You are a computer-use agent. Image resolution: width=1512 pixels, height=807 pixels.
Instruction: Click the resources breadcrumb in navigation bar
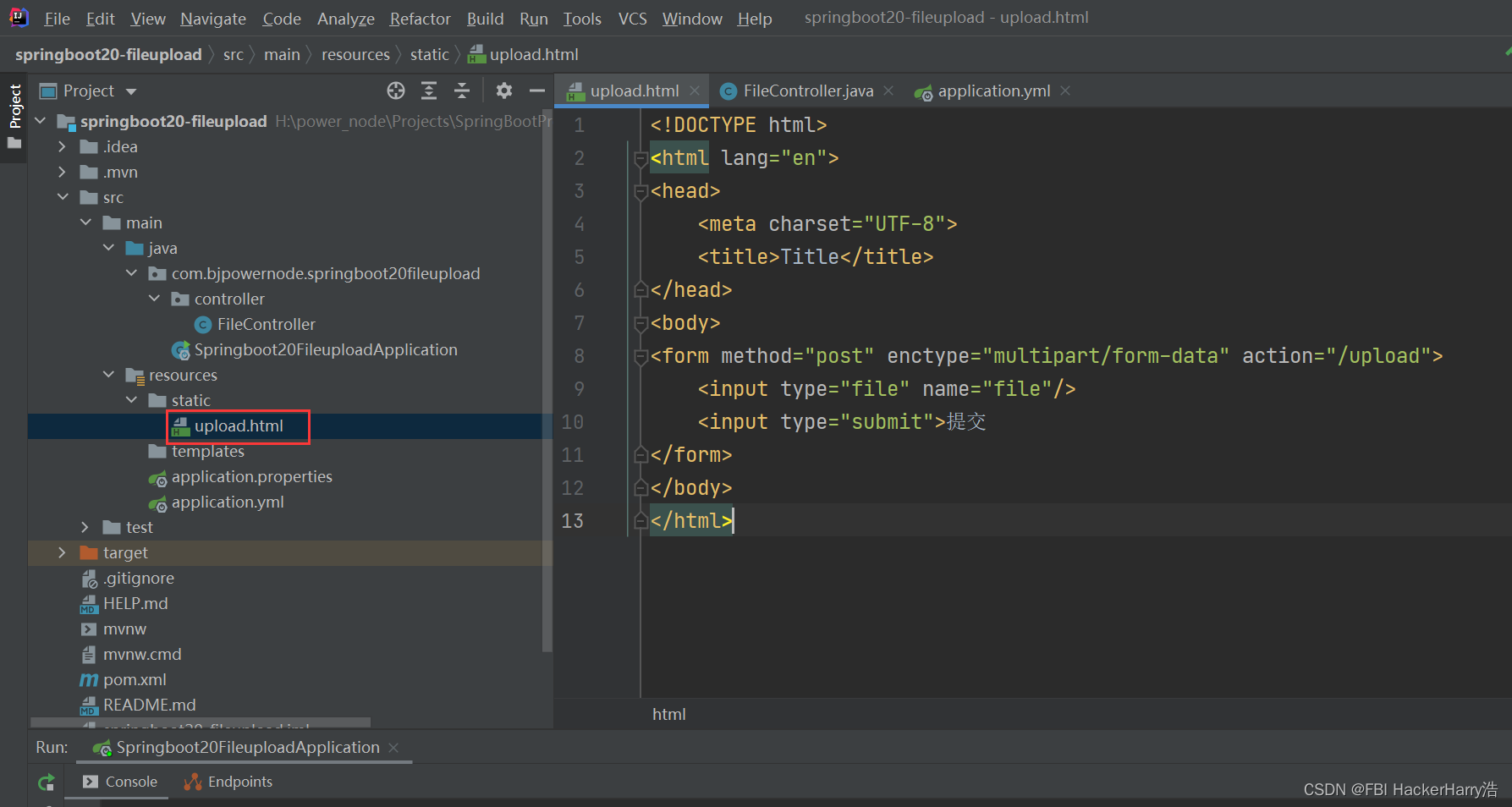pyautogui.click(x=355, y=54)
